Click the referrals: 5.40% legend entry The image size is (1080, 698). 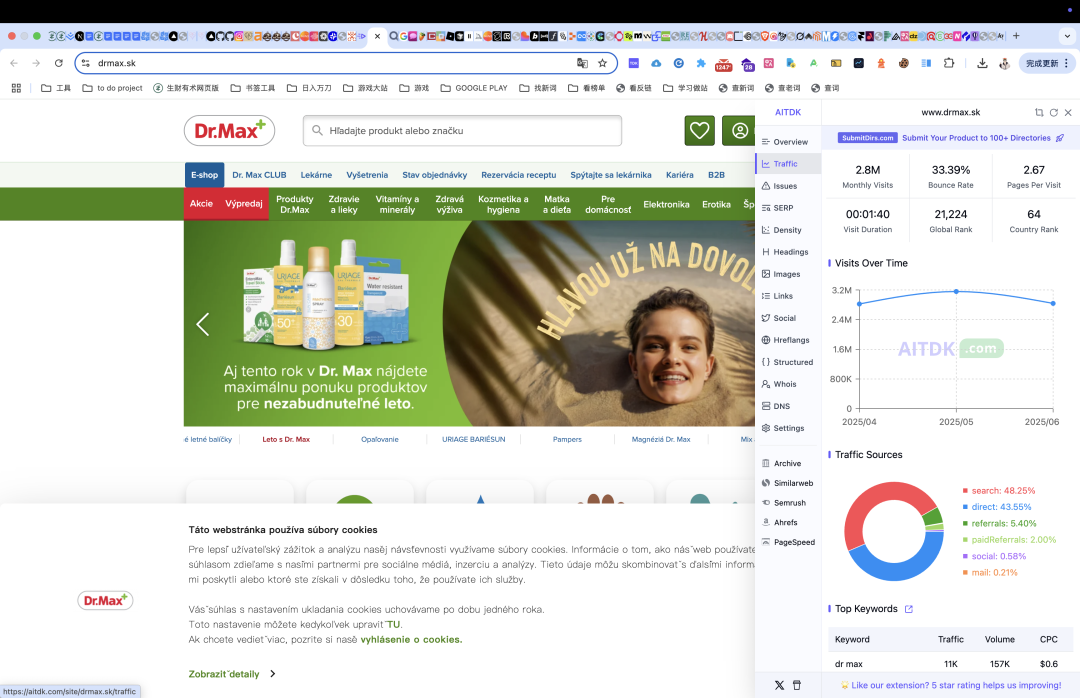(999, 524)
